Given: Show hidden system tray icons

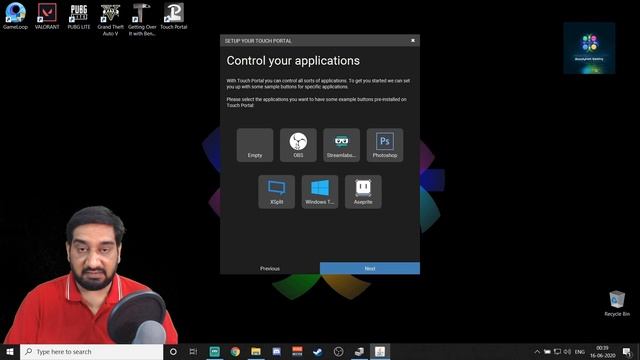Looking at the screenshot, I should click(537, 351).
